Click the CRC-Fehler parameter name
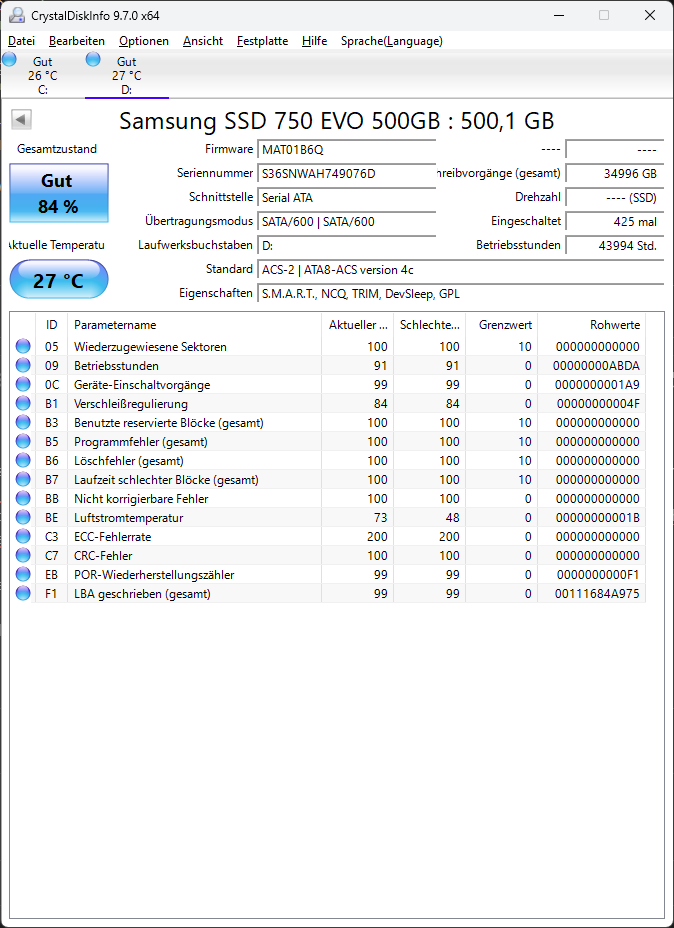Image resolution: width=674 pixels, height=928 pixels. (x=103, y=556)
